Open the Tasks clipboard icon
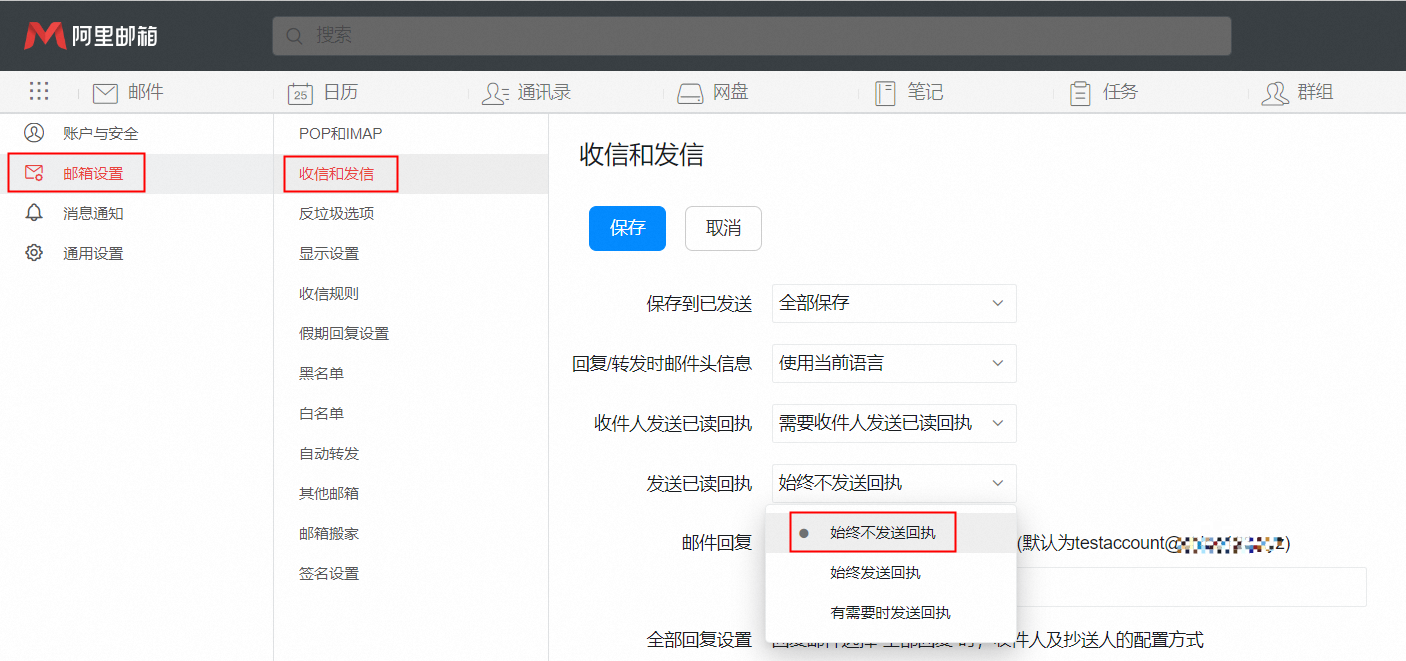Image resolution: width=1406 pixels, height=661 pixels. point(1080,93)
